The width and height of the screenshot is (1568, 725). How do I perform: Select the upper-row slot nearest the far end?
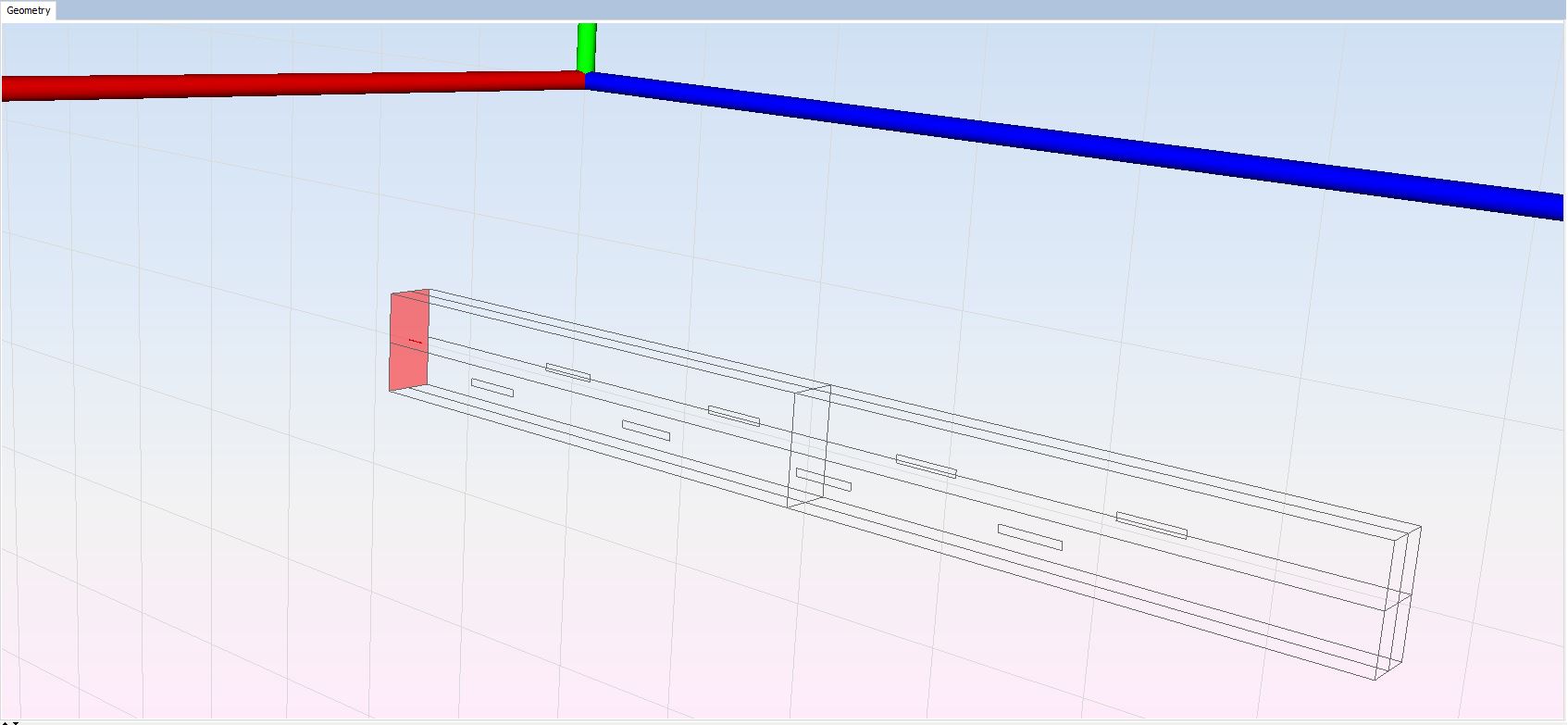click(x=1151, y=525)
